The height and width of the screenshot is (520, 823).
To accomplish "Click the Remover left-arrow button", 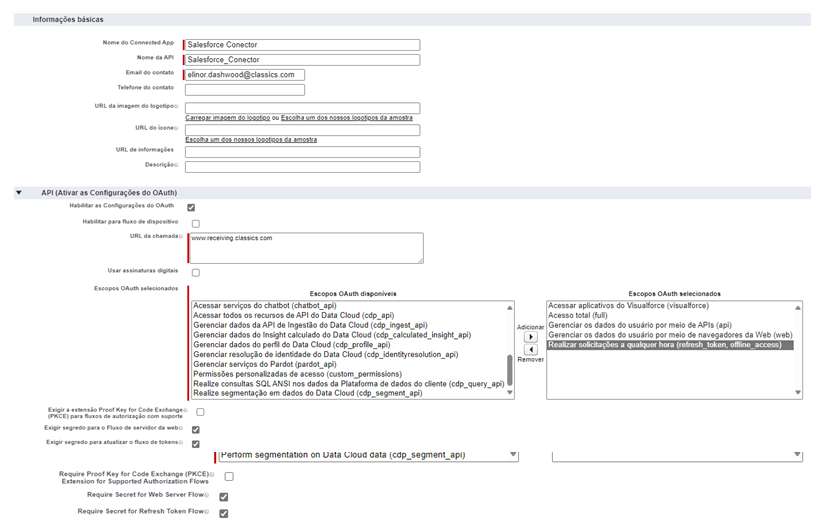I will coord(531,349).
